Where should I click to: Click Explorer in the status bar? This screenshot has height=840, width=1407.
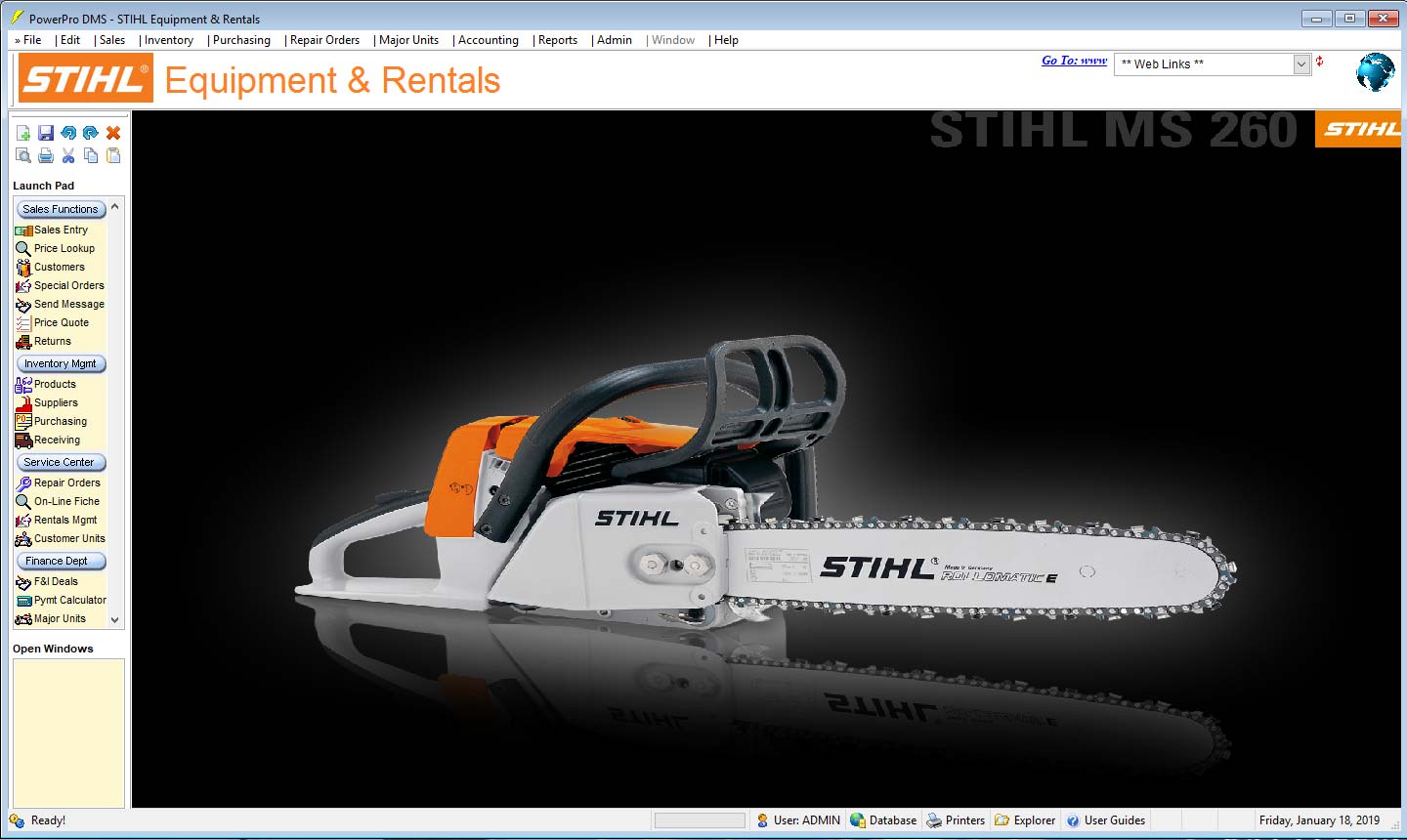(1025, 820)
